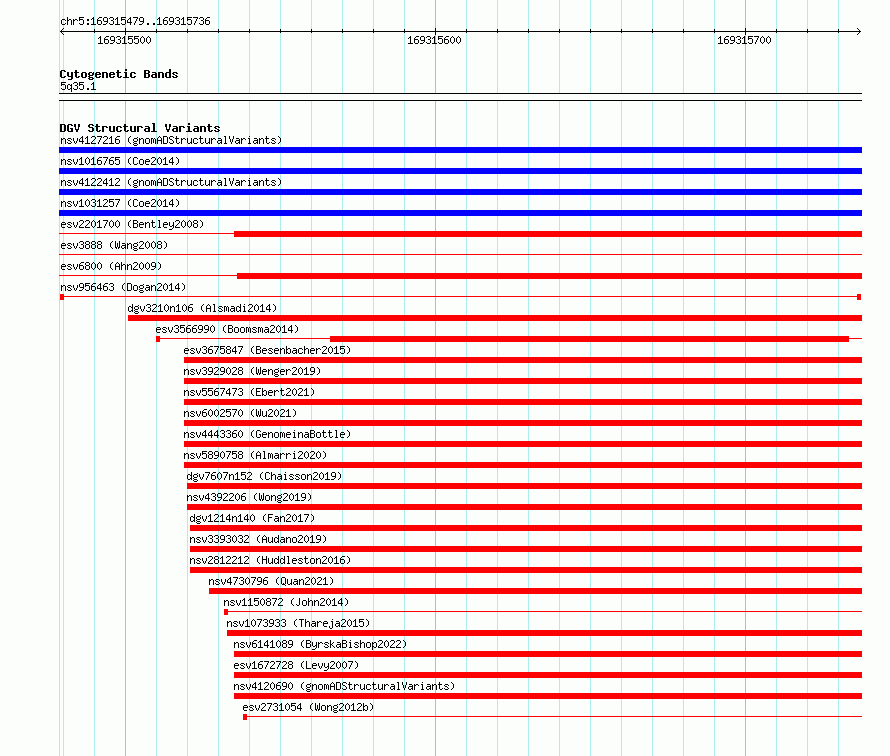890x756 pixels.
Task: Click the red bar under dgv3210n106
Action: pos(495,318)
